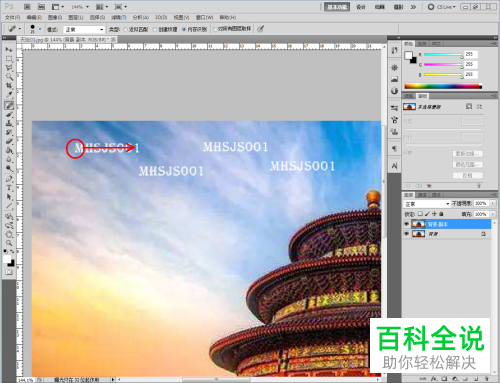The height and width of the screenshot is (383, 500).
Task: Open the 窗口(W) menu
Action: (x=204, y=17)
